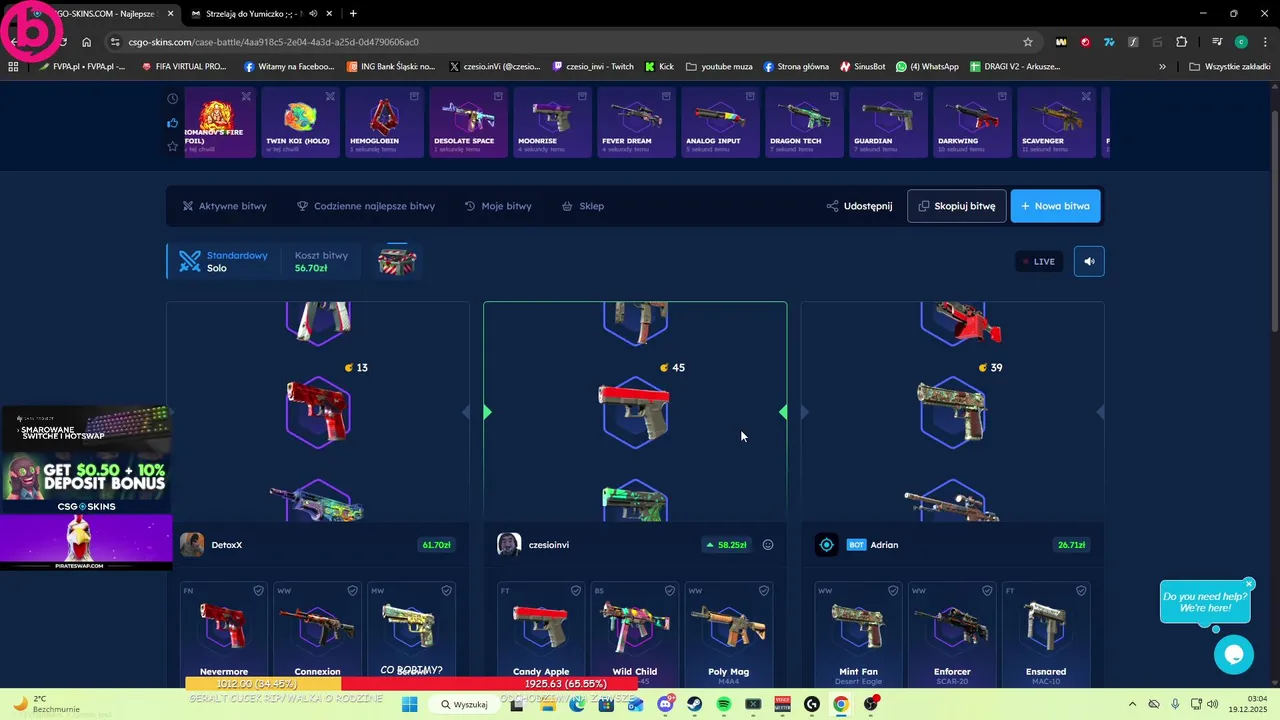Click the shield icon on Connexion card
The width and height of the screenshot is (1280, 720).
(352, 591)
